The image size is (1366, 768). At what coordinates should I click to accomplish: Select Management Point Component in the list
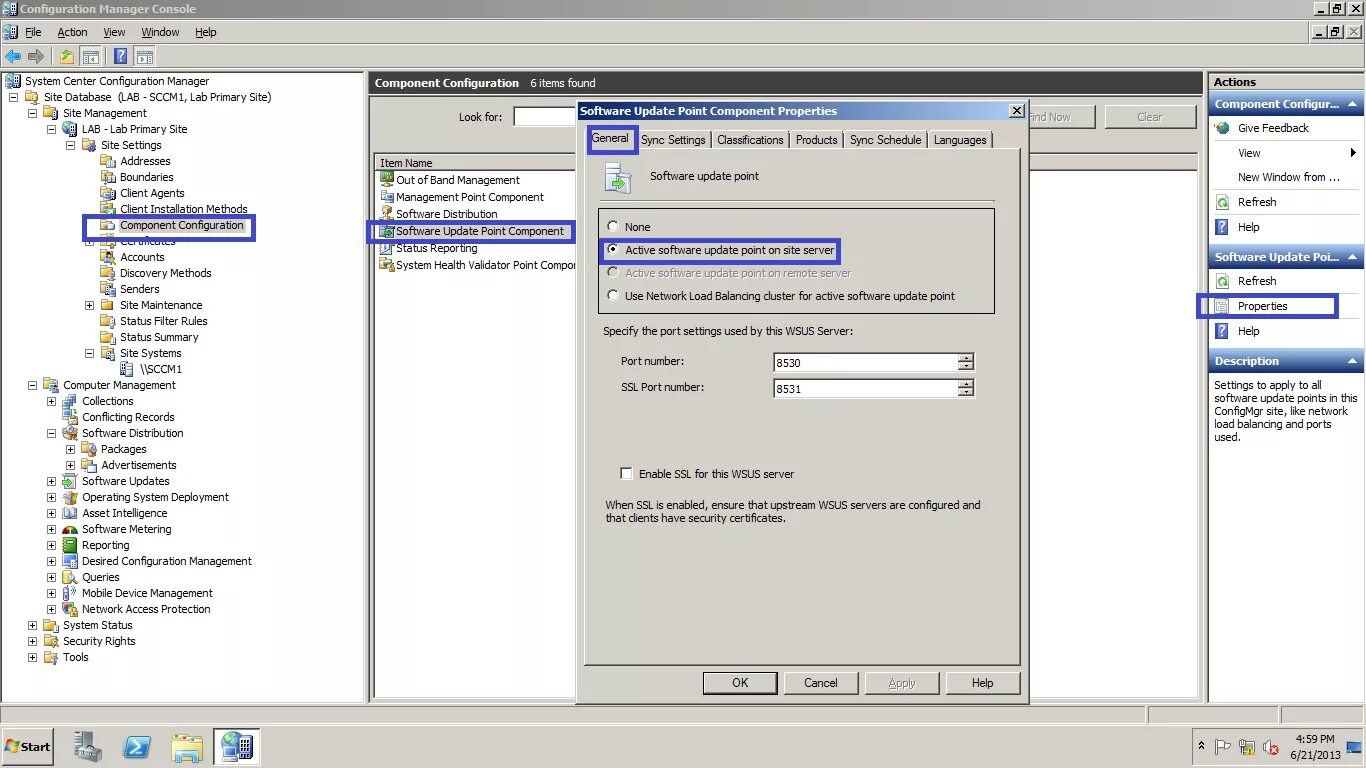pyautogui.click(x=470, y=197)
